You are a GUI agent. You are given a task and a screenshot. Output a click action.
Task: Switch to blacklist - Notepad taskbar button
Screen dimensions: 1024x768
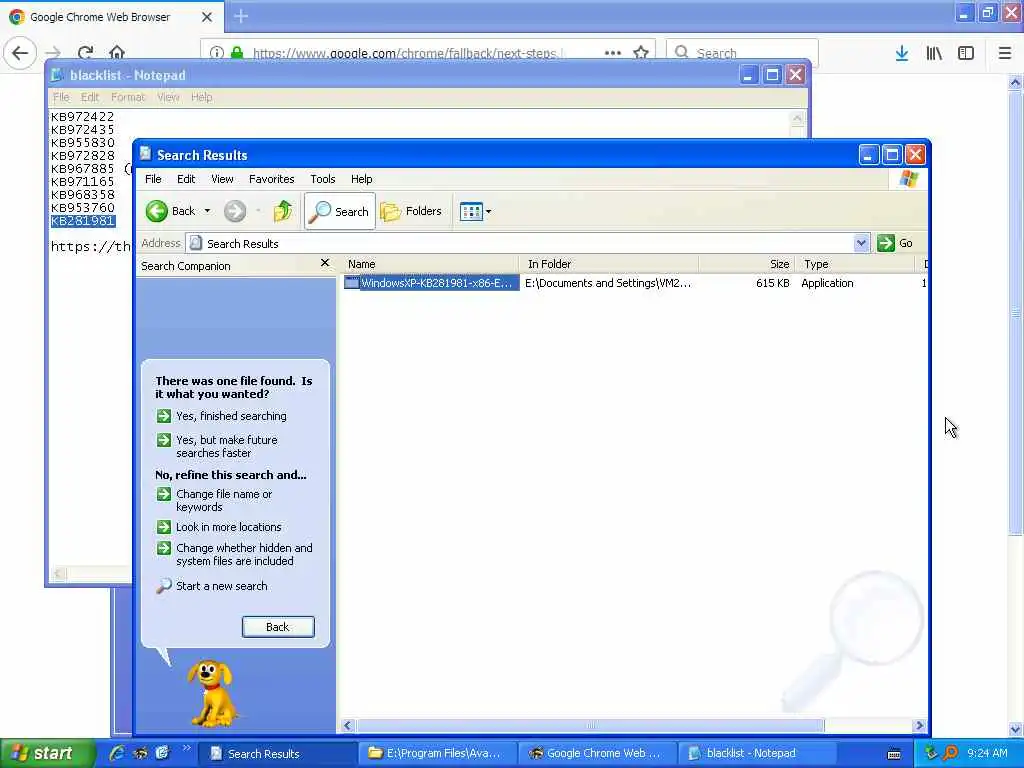pyautogui.click(x=756, y=753)
